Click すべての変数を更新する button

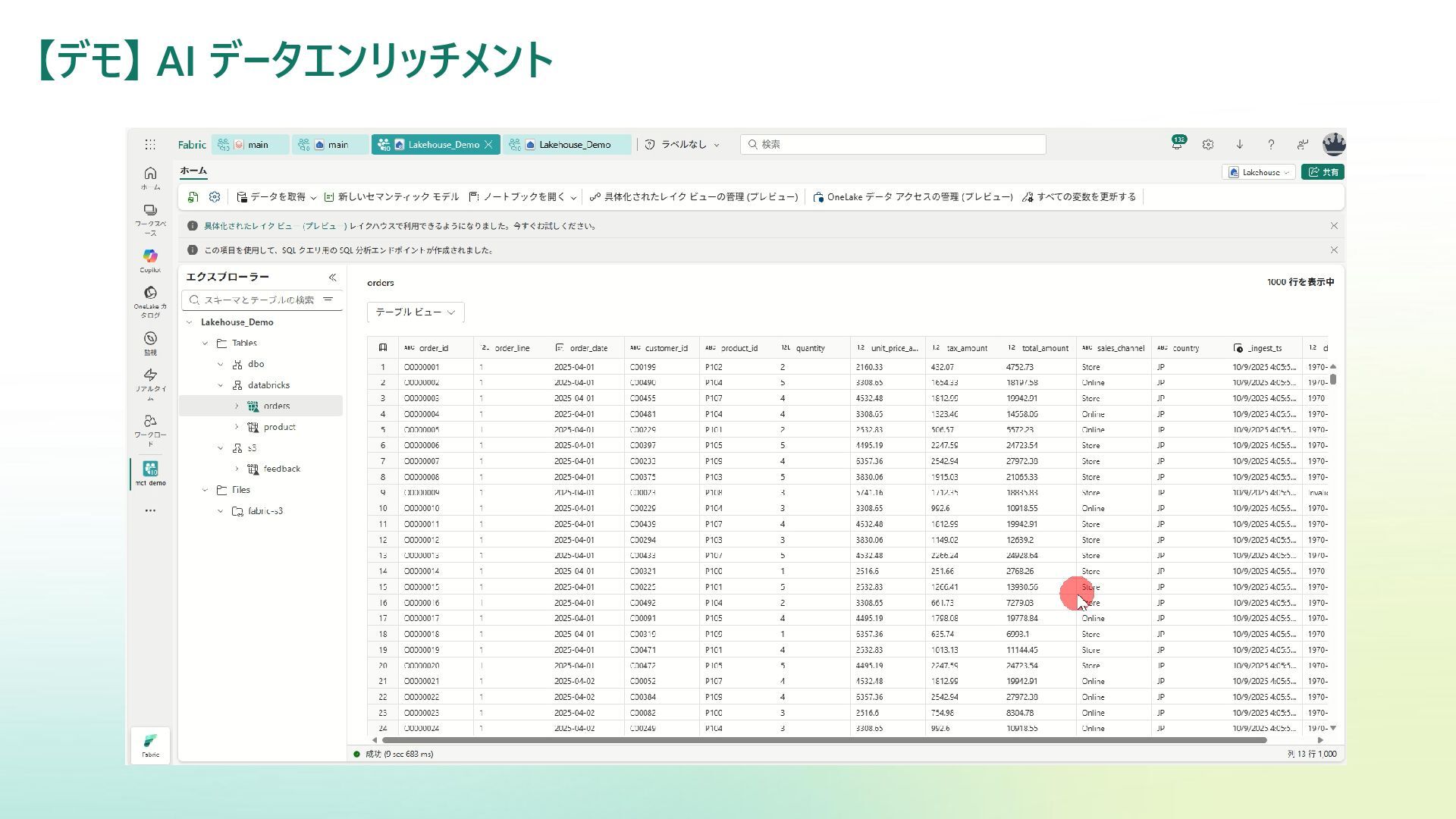1079,197
